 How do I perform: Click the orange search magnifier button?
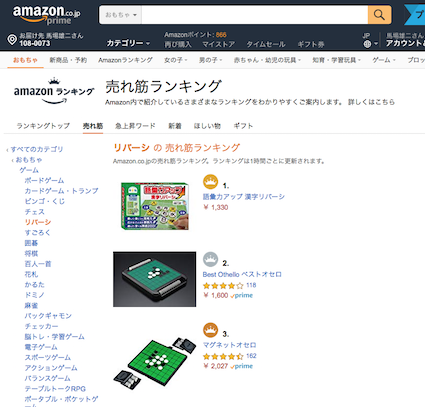379,15
